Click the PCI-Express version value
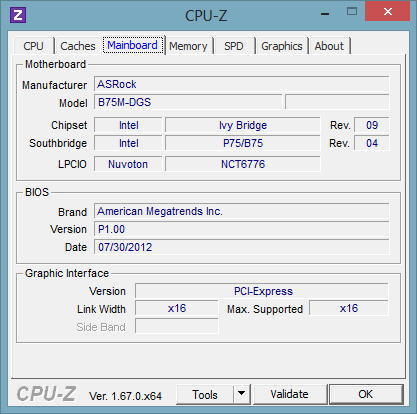Viewport: 417px width, 414px height. (x=262, y=291)
